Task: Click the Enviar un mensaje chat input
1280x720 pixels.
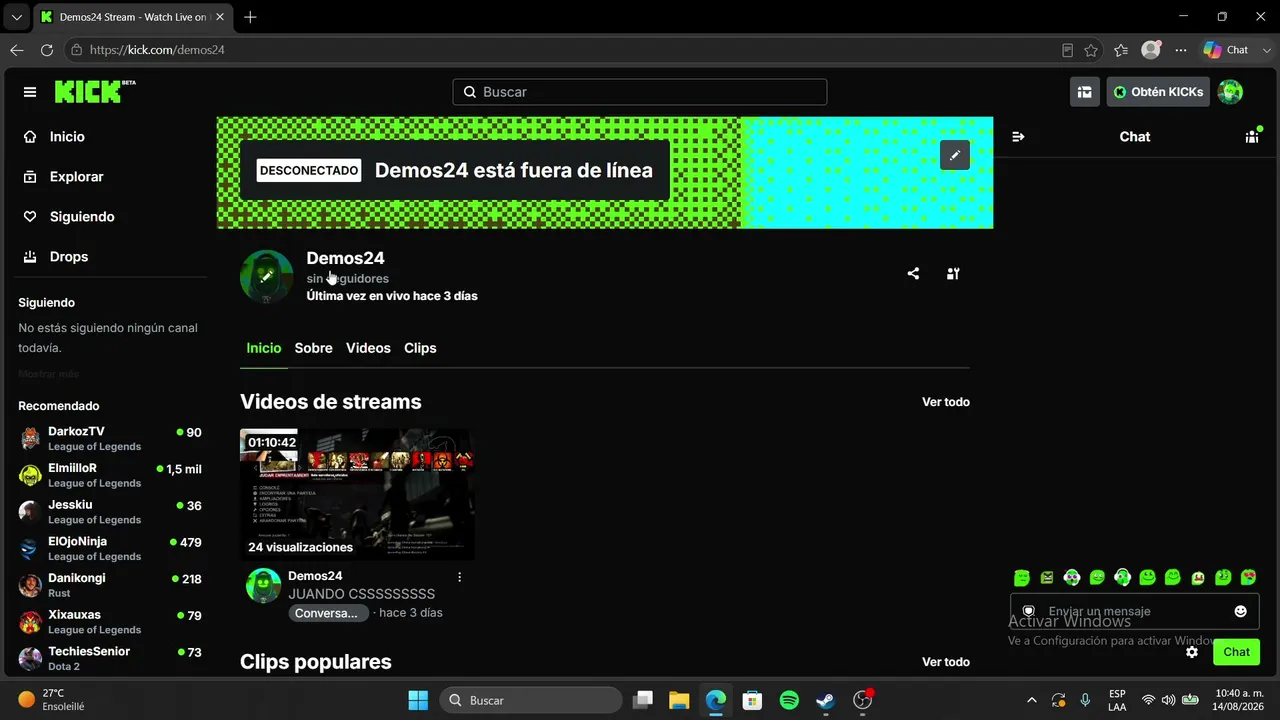Action: pos(1135,611)
